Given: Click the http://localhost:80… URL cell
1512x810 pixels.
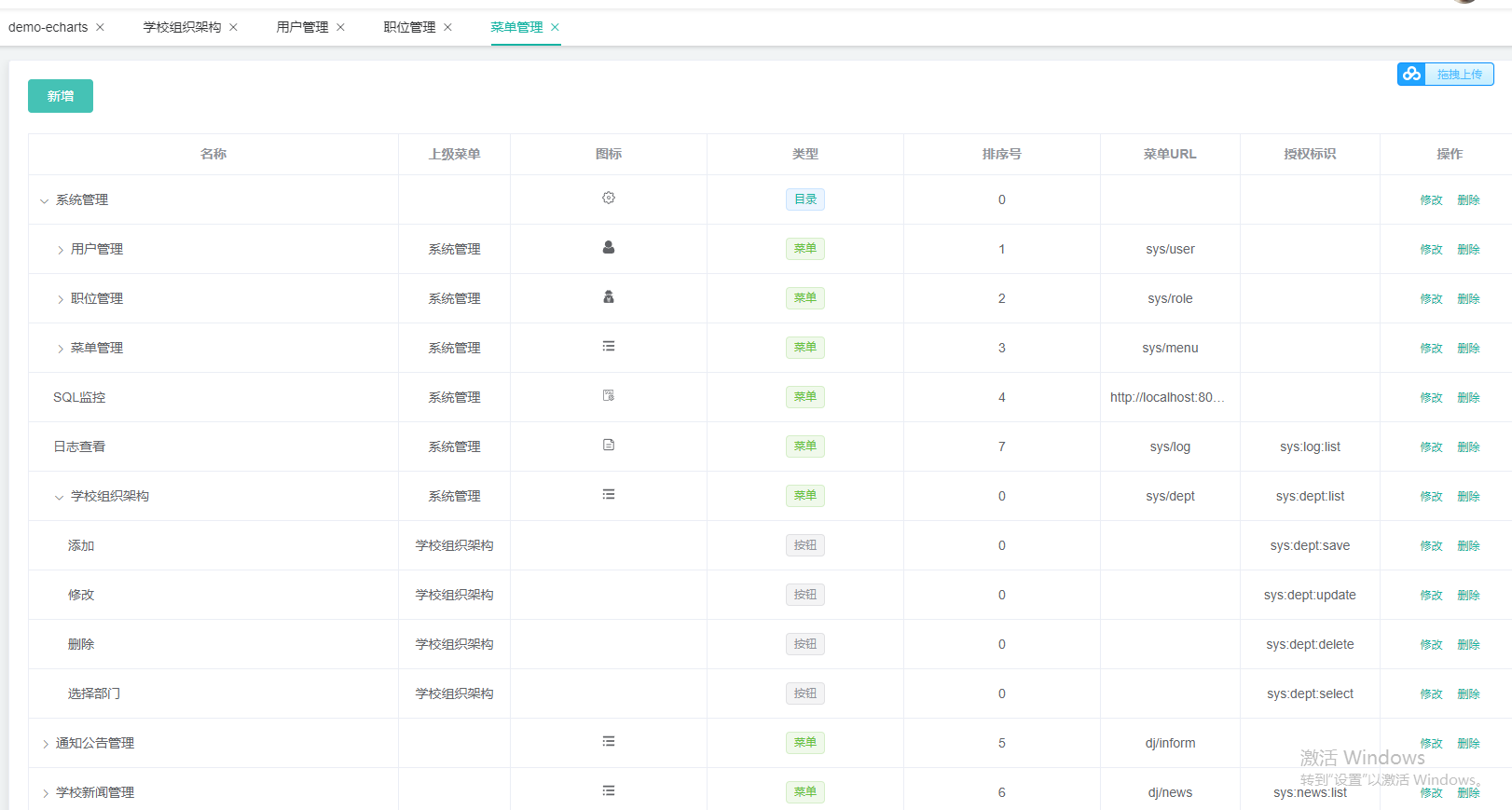Looking at the screenshot, I should point(1168,398).
